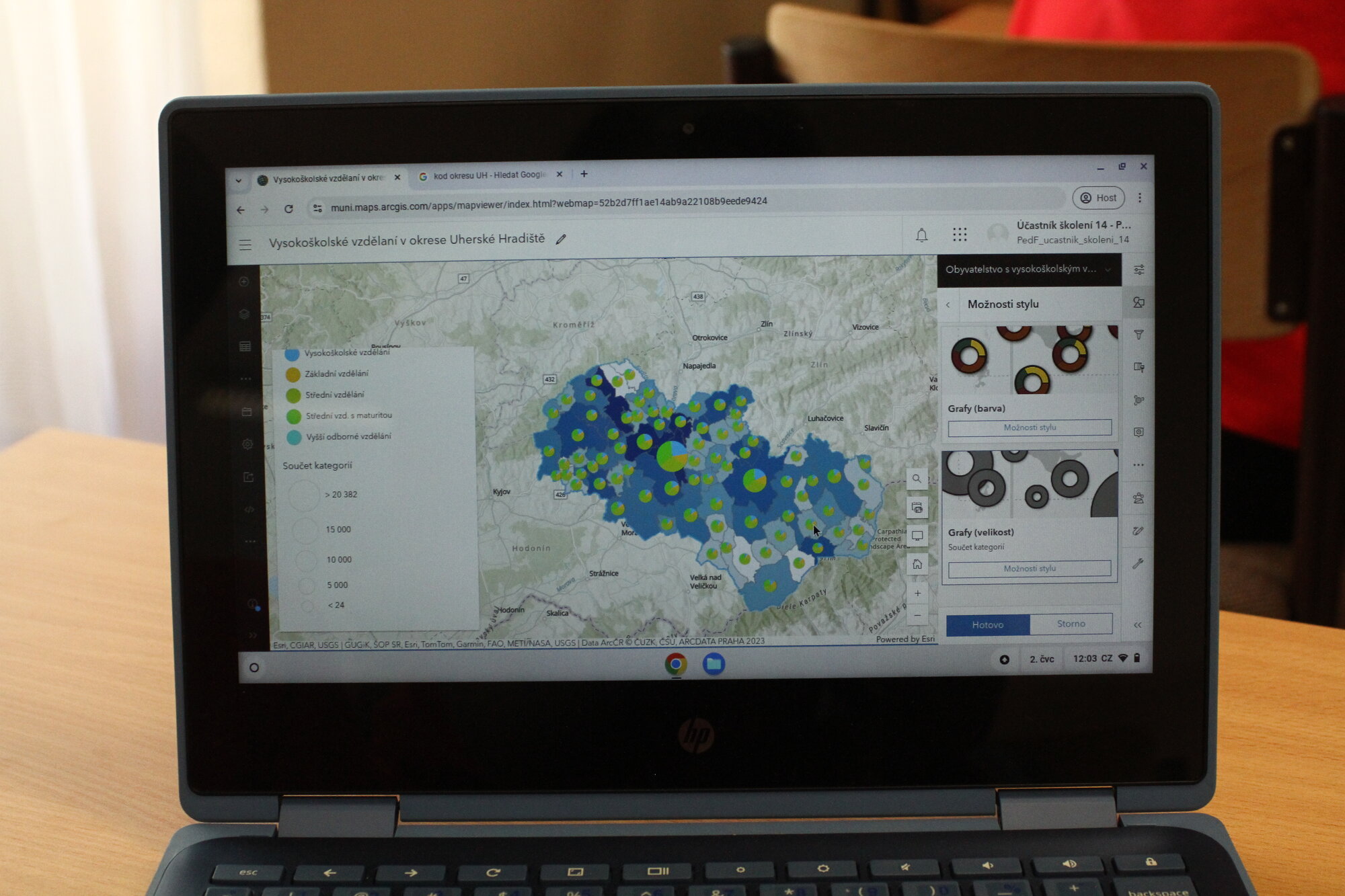This screenshot has width=1345, height=896.
Task: Zoom in with the plus button
Action: point(917,593)
